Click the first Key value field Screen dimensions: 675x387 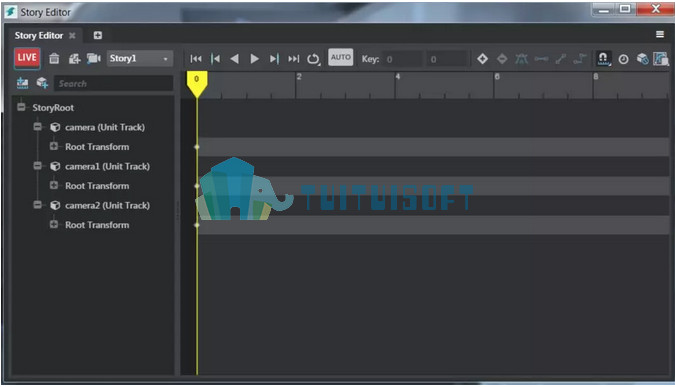pos(403,59)
